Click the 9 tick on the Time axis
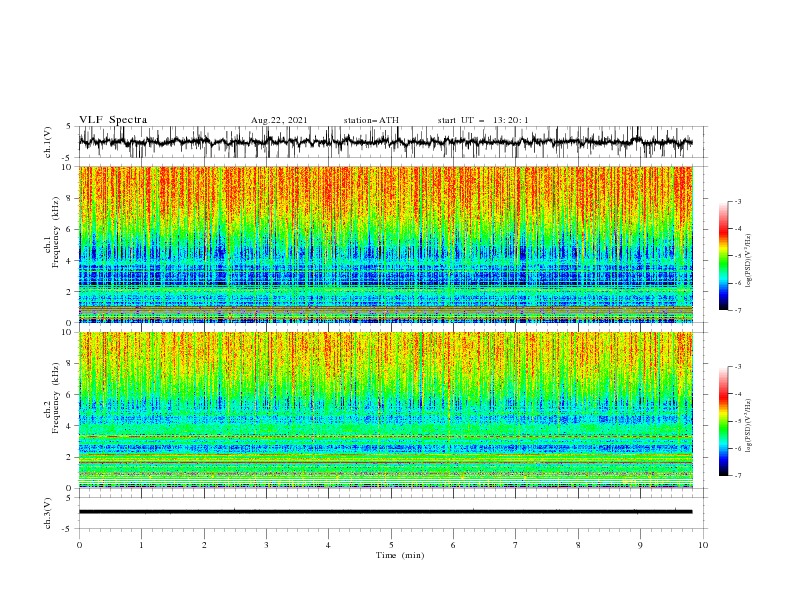 pos(640,545)
